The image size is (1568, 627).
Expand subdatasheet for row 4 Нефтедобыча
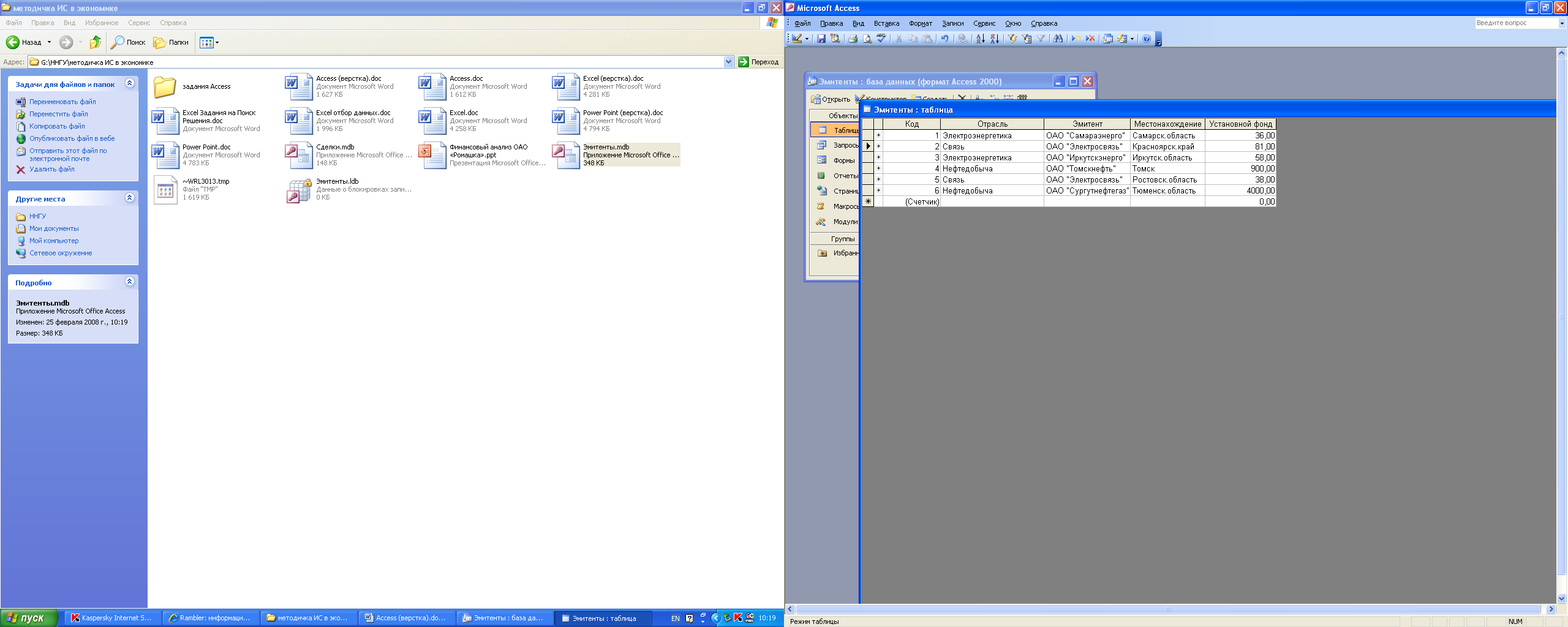(878, 168)
